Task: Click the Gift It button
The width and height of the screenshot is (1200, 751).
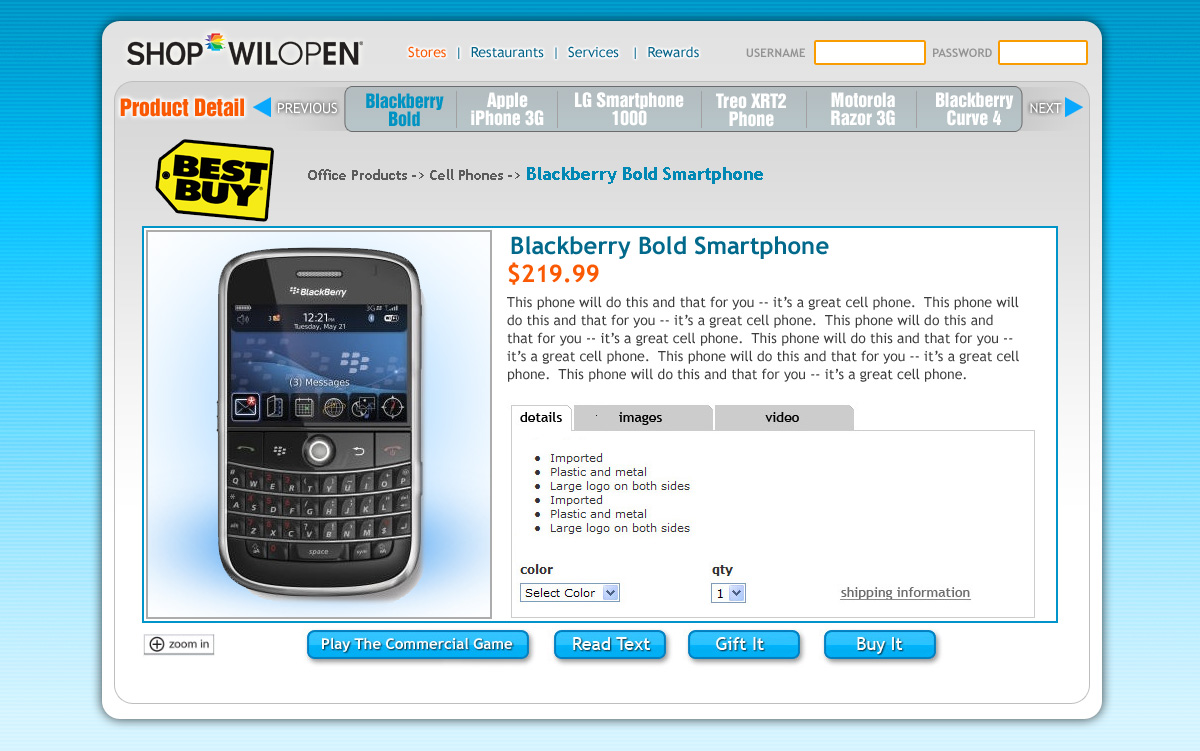Action: [x=743, y=645]
